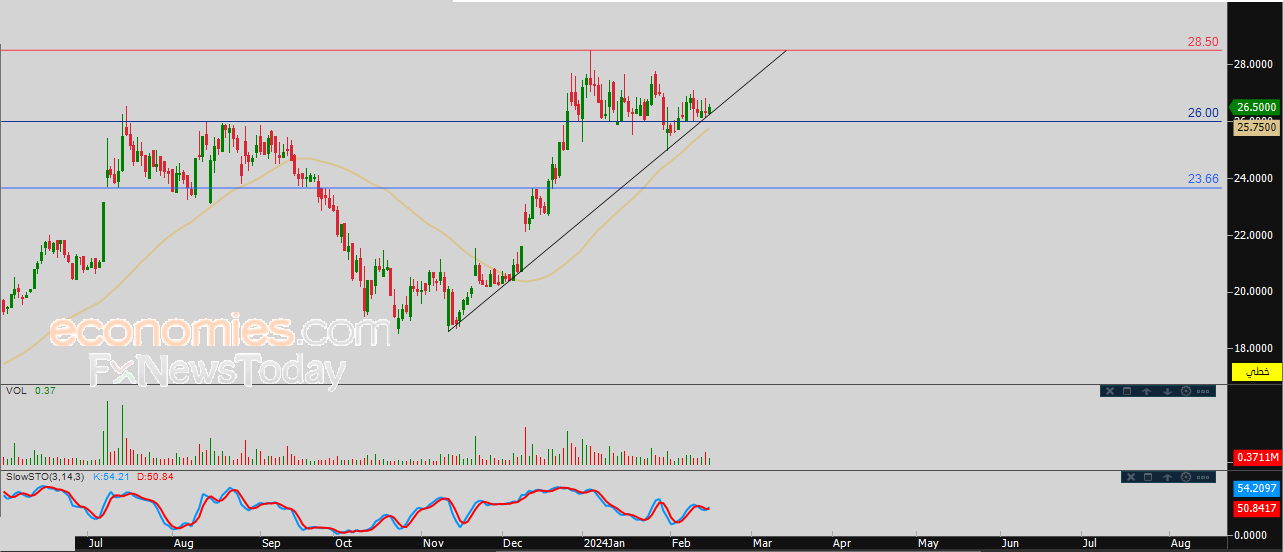Viewport: 1283px width, 552px height.
Task: Click the Aug date axis label near Sep
Action: click(x=183, y=543)
